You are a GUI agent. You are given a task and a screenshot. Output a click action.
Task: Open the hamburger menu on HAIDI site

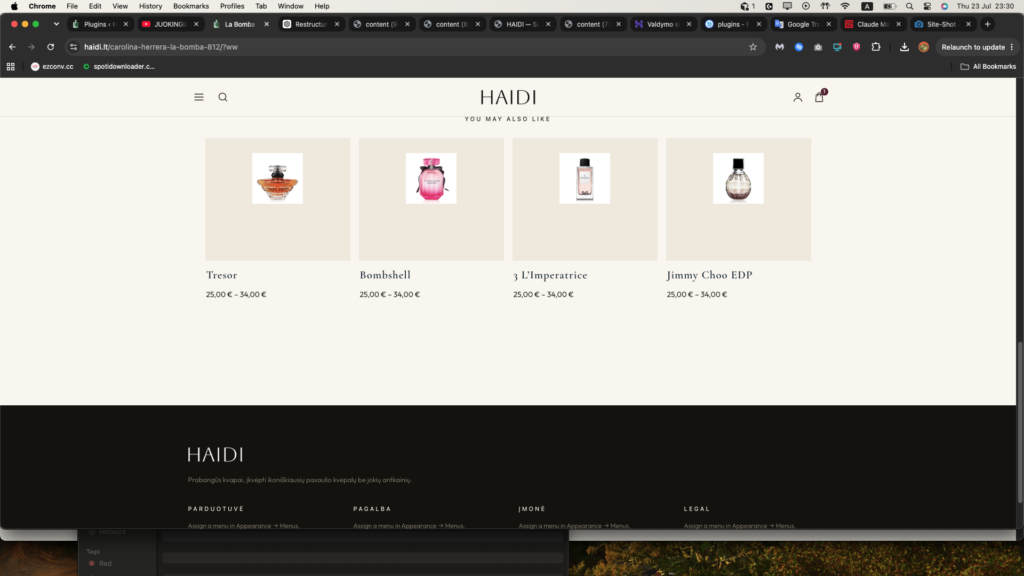pyautogui.click(x=199, y=97)
